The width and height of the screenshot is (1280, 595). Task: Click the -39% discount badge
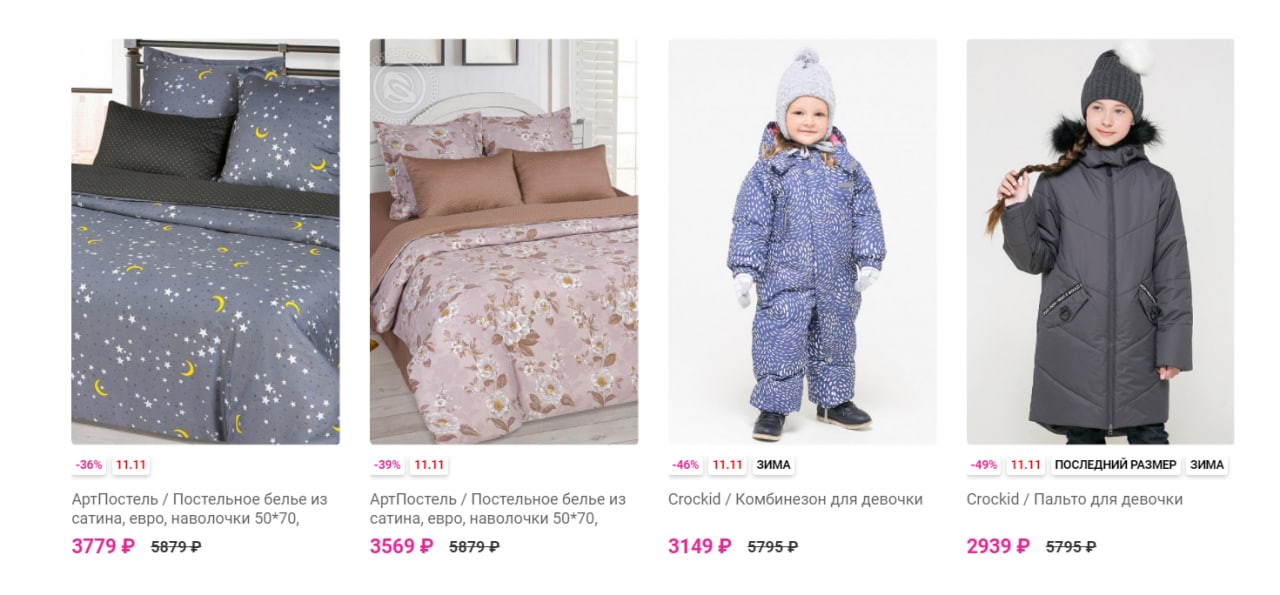pyautogui.click(x=388, y=465)
